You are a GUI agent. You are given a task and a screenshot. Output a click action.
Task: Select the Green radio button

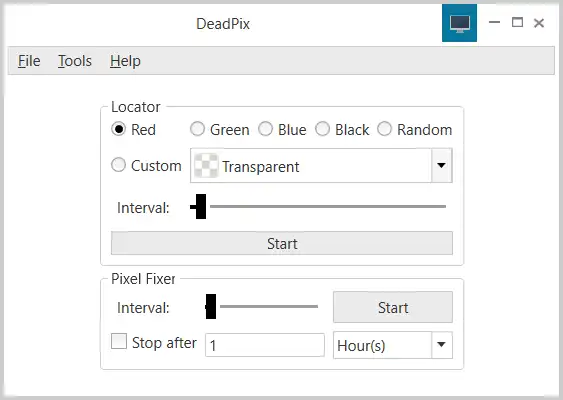[x=197, y=129]
